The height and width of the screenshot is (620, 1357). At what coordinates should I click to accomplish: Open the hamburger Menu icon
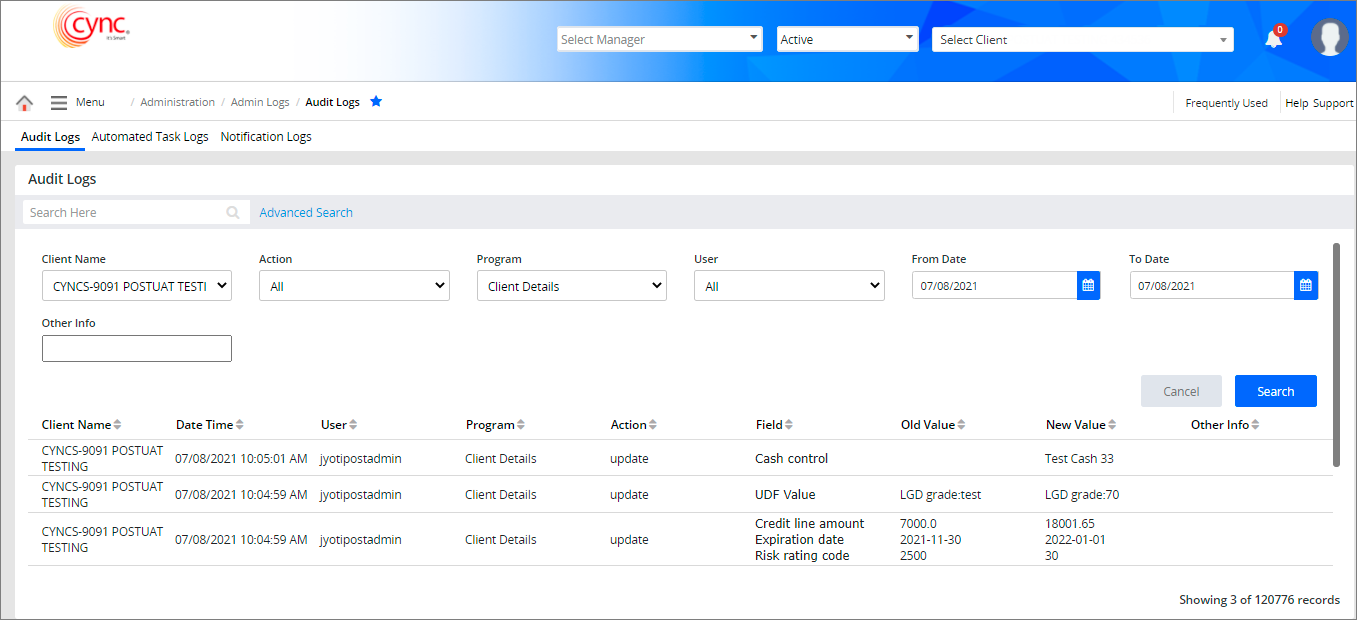click(59, 103)
